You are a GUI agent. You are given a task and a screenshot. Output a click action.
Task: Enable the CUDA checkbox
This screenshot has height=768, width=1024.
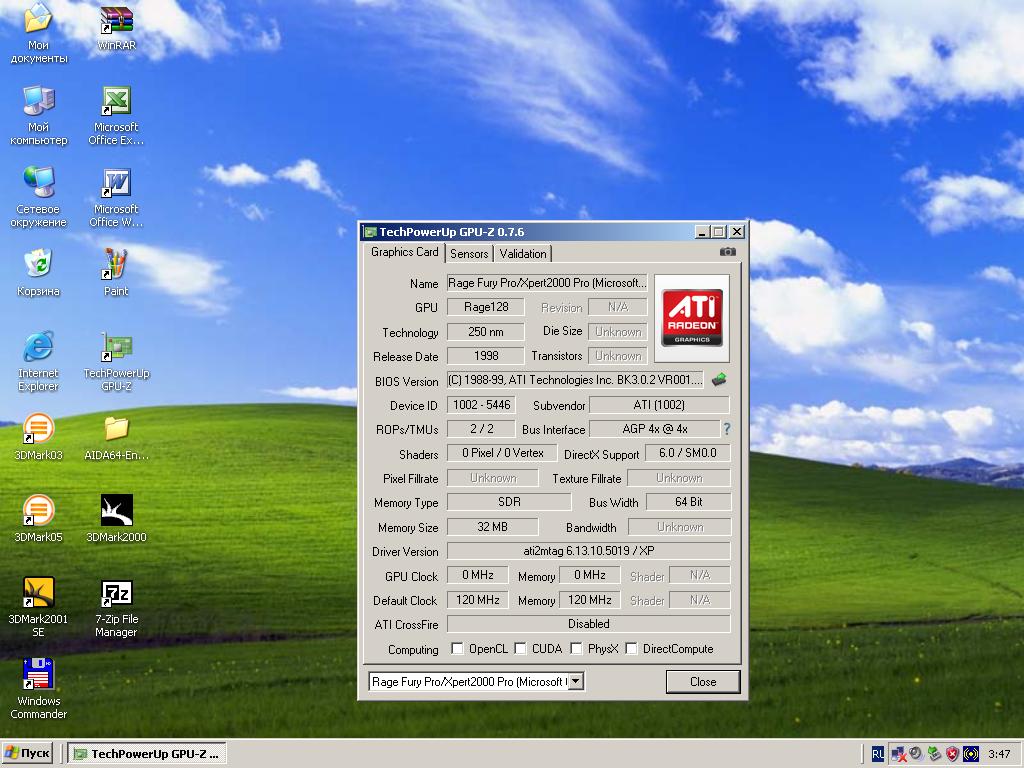[520, 648]
